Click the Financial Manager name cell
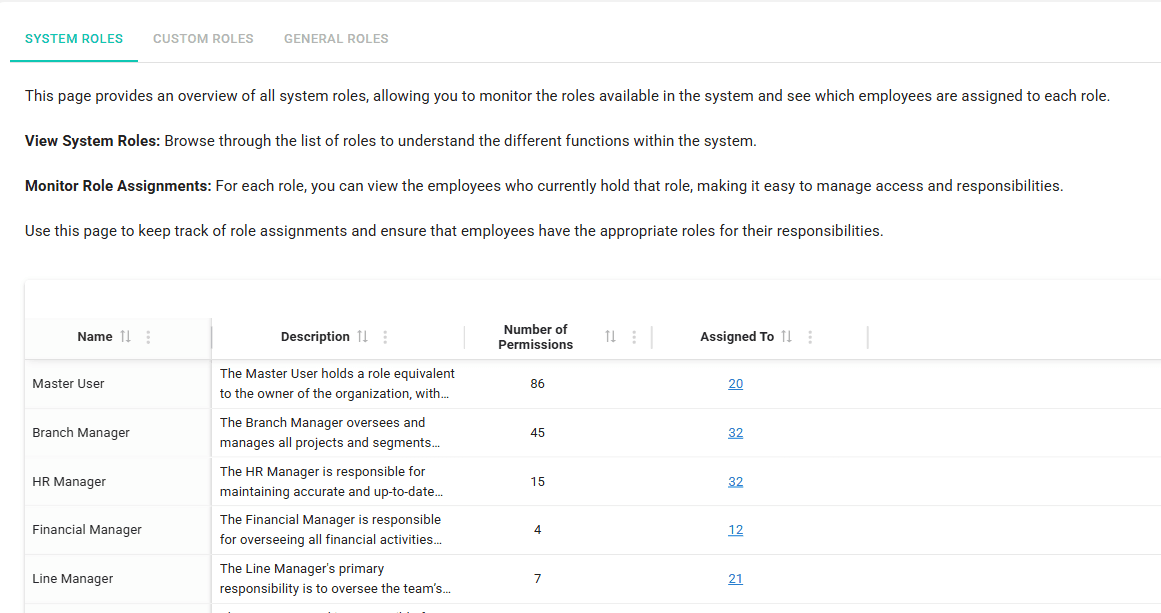The image size is (1161, 613). [x=88, y=529]
